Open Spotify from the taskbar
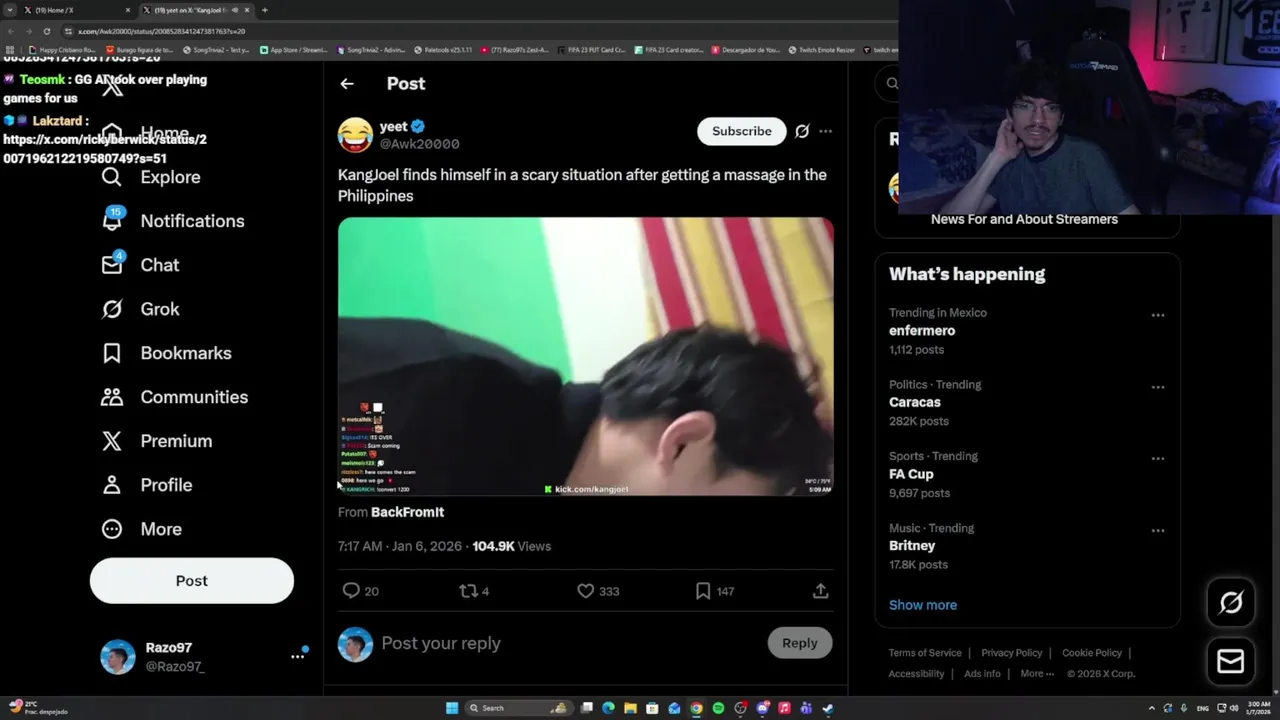Image resolution: width=1280 pixels, height=720 pixels. [718, 708]
